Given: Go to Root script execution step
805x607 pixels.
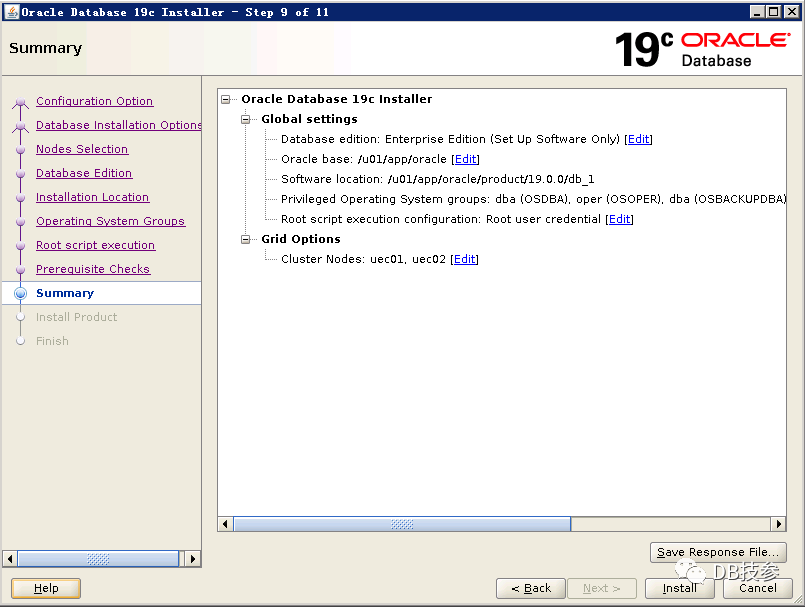Looking at the screenshot, I should [x=95, y=245].
